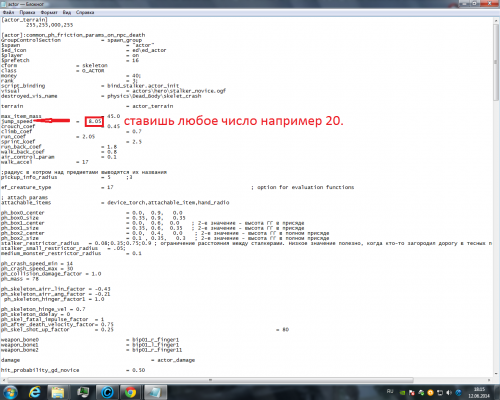Click the RU language indicator in tray
The image size is (500, 400).
[390, 392]
